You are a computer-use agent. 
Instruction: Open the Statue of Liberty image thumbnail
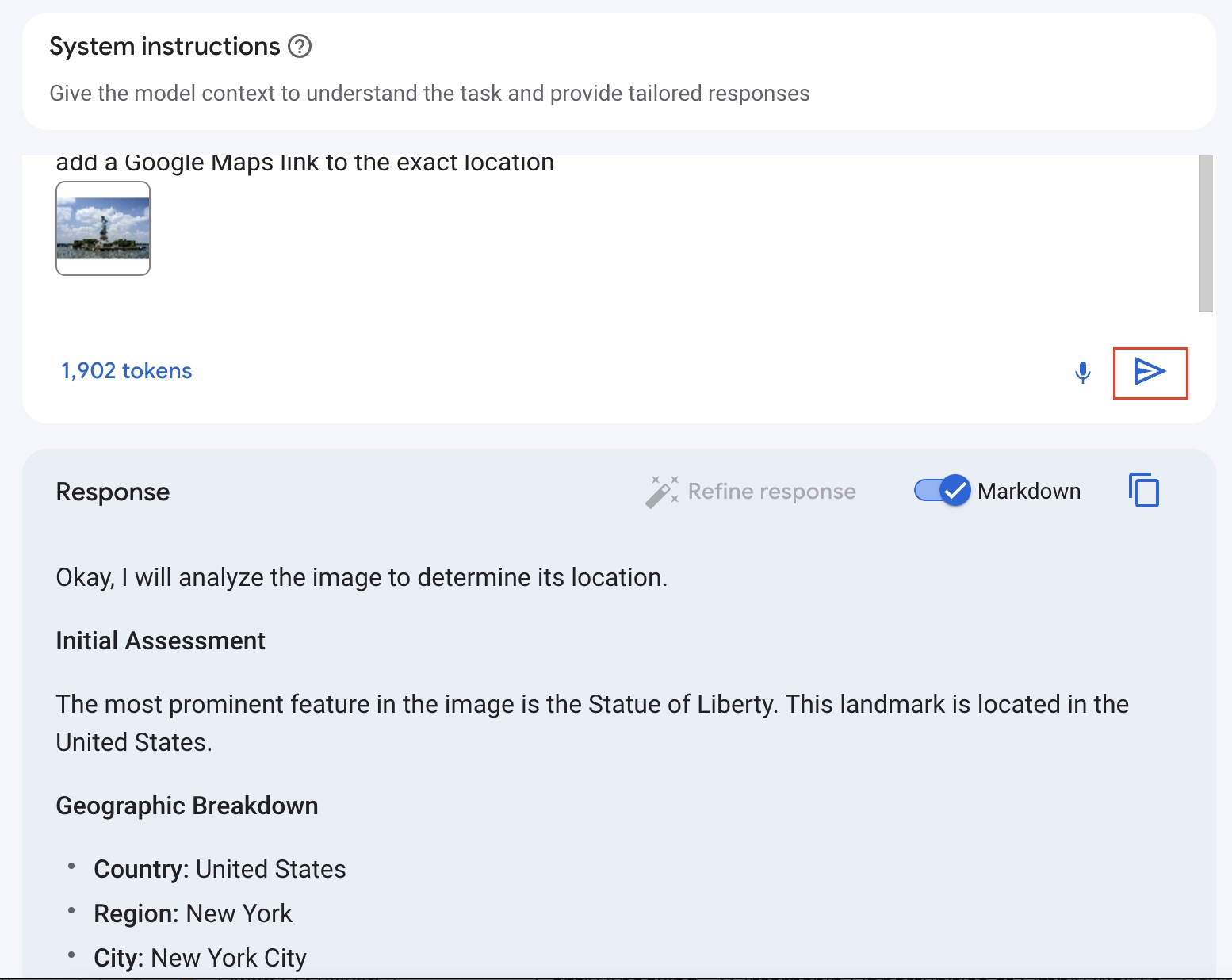[x=102, y=228]
